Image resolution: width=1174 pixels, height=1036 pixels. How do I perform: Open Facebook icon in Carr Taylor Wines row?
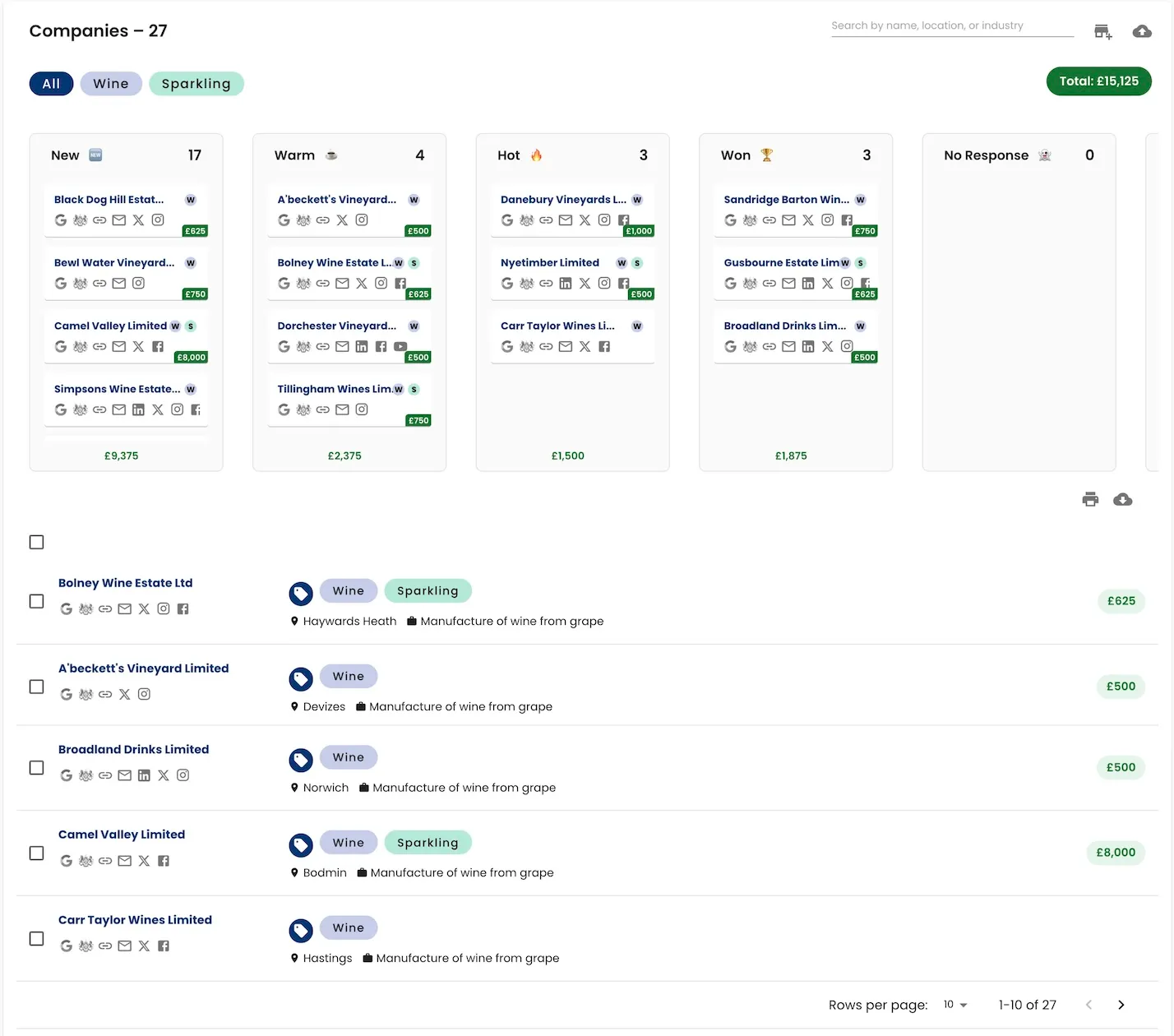[164, 946]
